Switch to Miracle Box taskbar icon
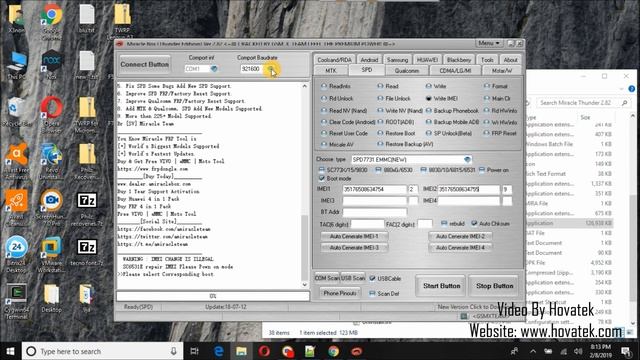 point(356,351)
